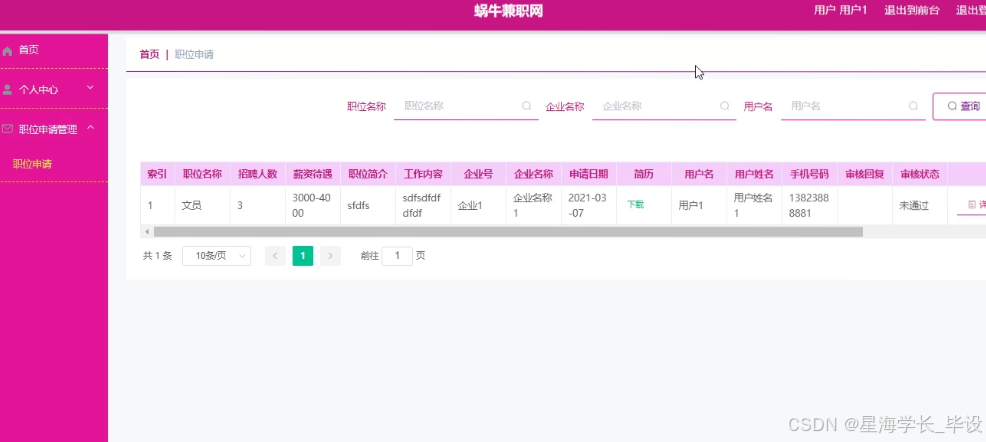
Task: Click search icon in 企业名称 field
Action: coord(724,106)
